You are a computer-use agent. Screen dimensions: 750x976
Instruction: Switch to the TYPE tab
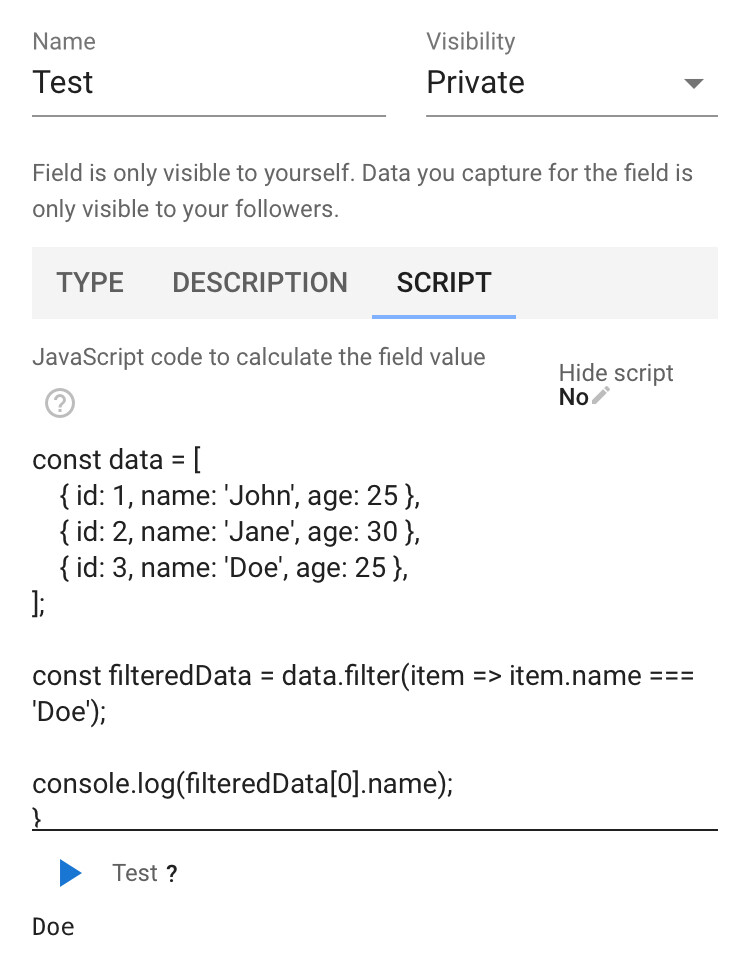(x=90, y=283)
